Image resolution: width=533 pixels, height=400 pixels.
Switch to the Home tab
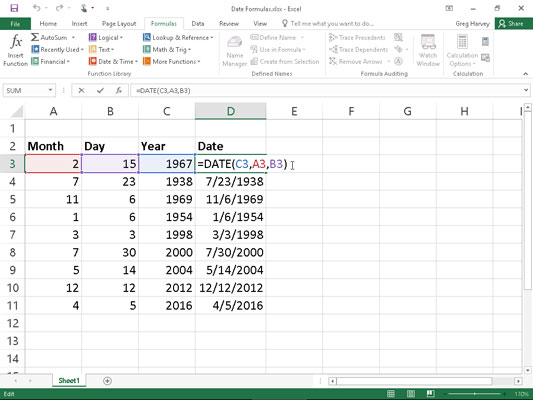click(48, 23)
